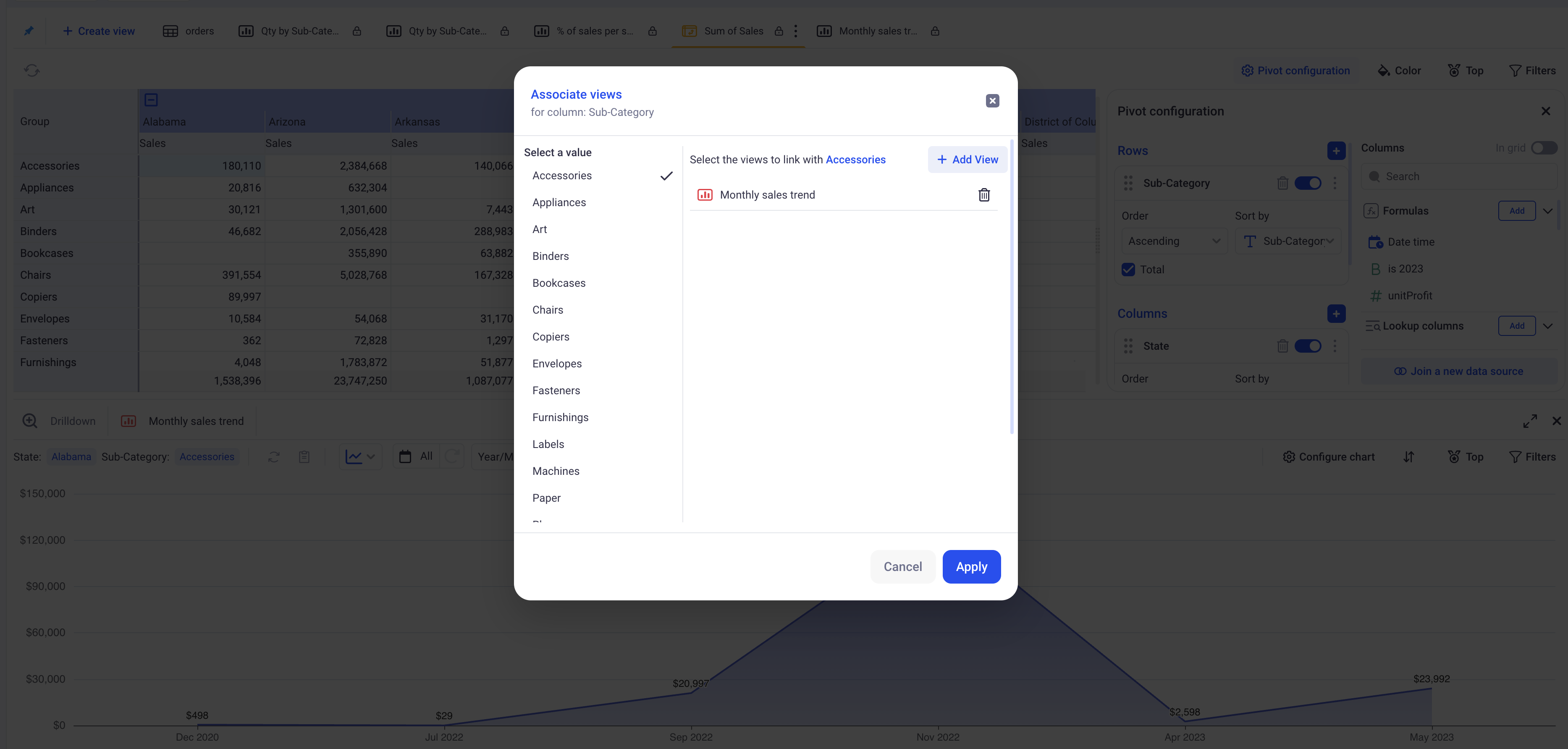
Task: Expand the bottom chart panel fullscreen
Action: pos(1530,421)
